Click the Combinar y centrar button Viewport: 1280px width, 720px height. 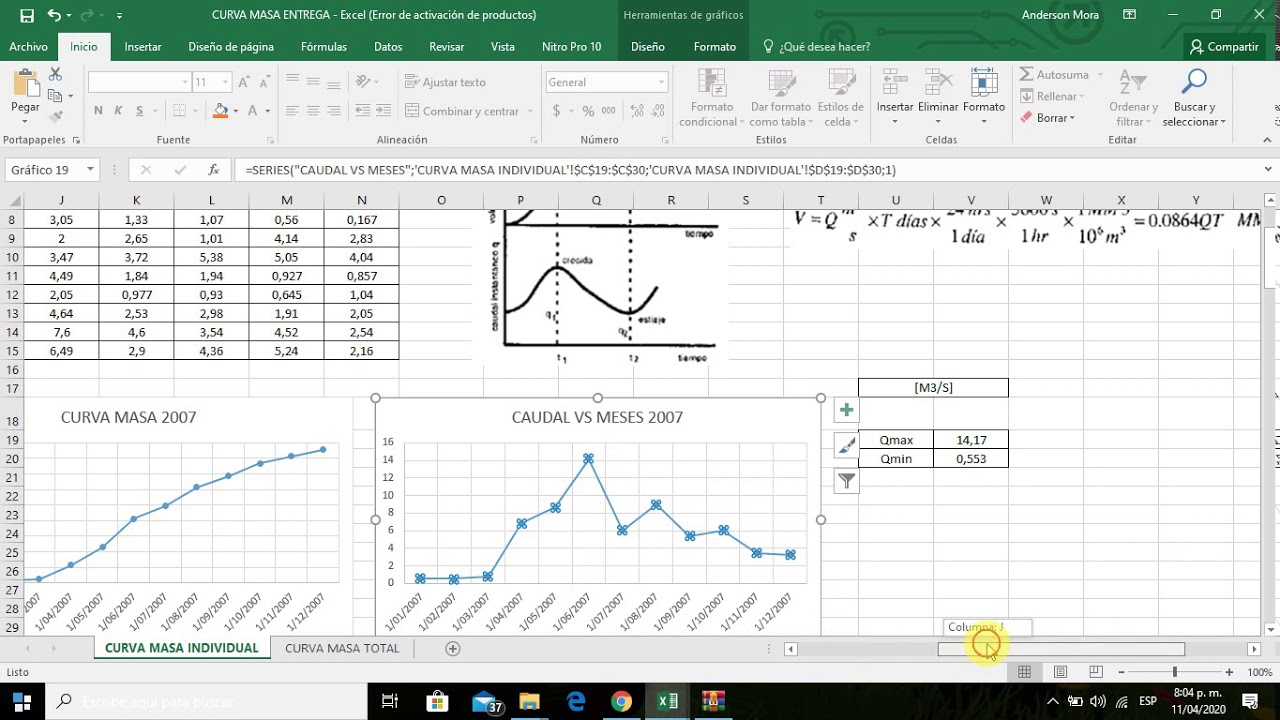(461, 111)
